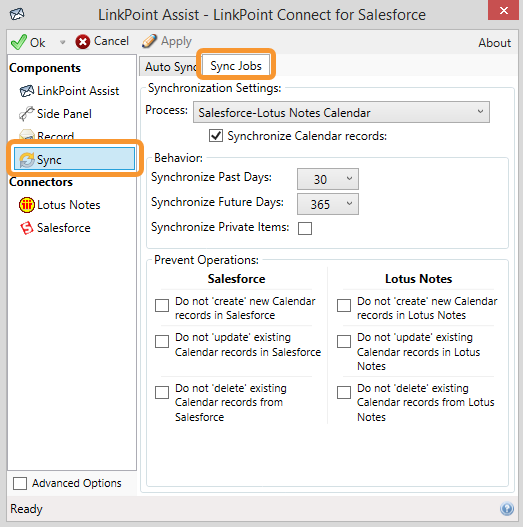Toggle Synchronize Calendar records checkbox
Screen dimensions: 523x527
coord(216,136)
